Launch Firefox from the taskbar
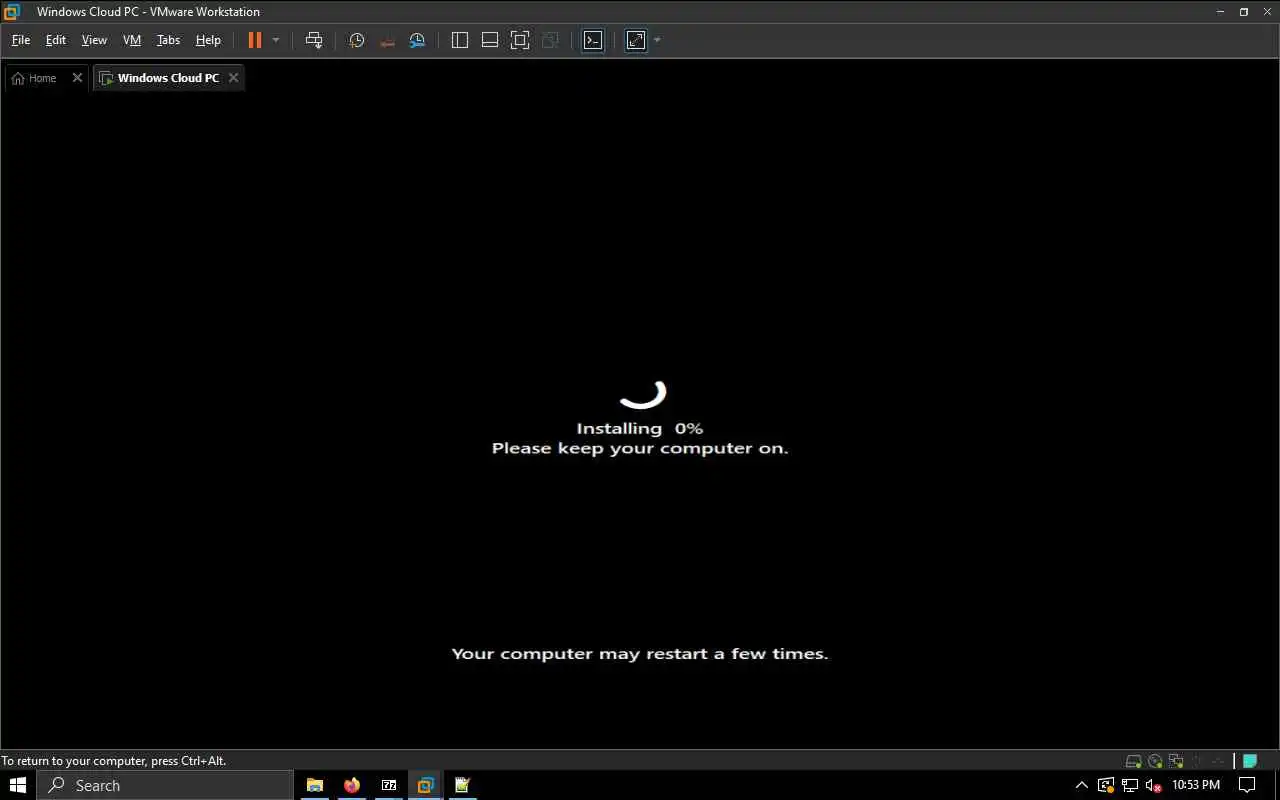The image size is (1280, 800). 352,785
